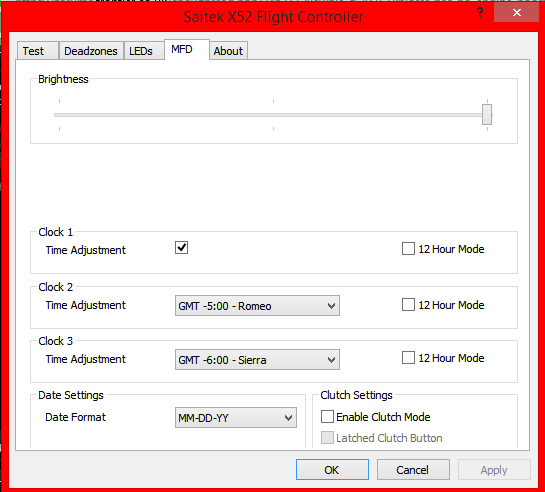Open Clock 3 Time Adjustment dropdown
This screenshot has height=492, width=545.
[257, 360]
